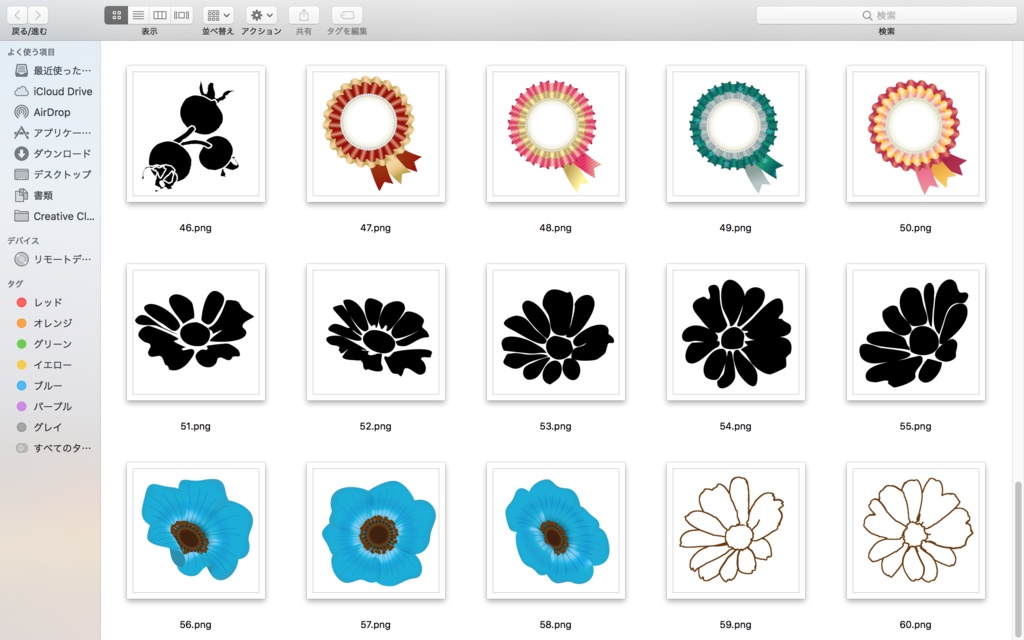The image size is (1024, 640).
Task: Click the 53.png file name
Action: 555,426
